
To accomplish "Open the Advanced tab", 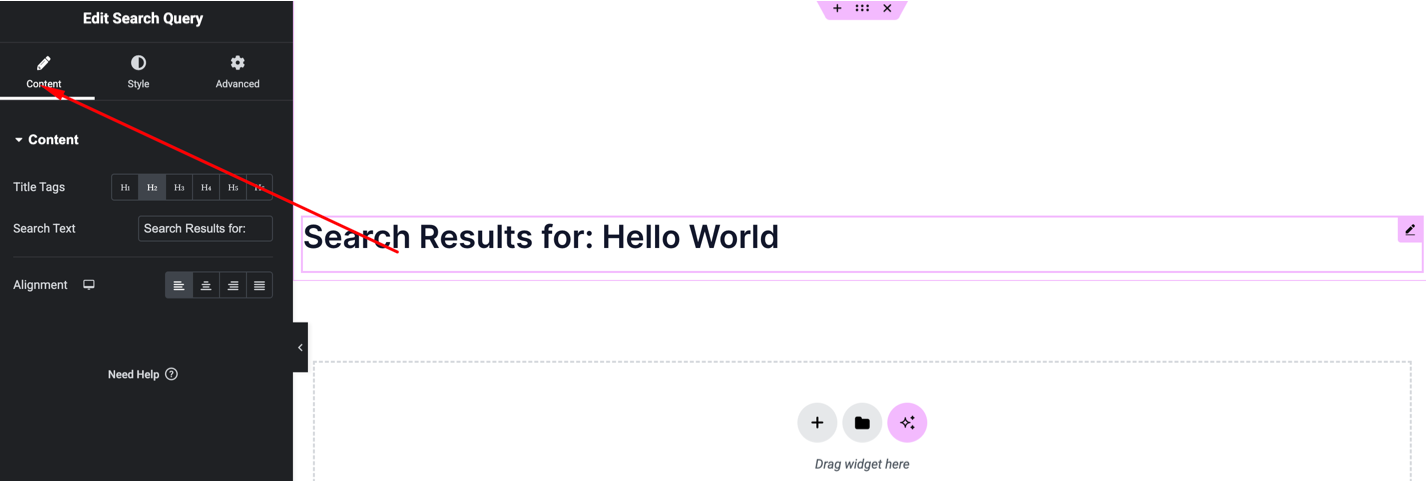I will point(237,72).
